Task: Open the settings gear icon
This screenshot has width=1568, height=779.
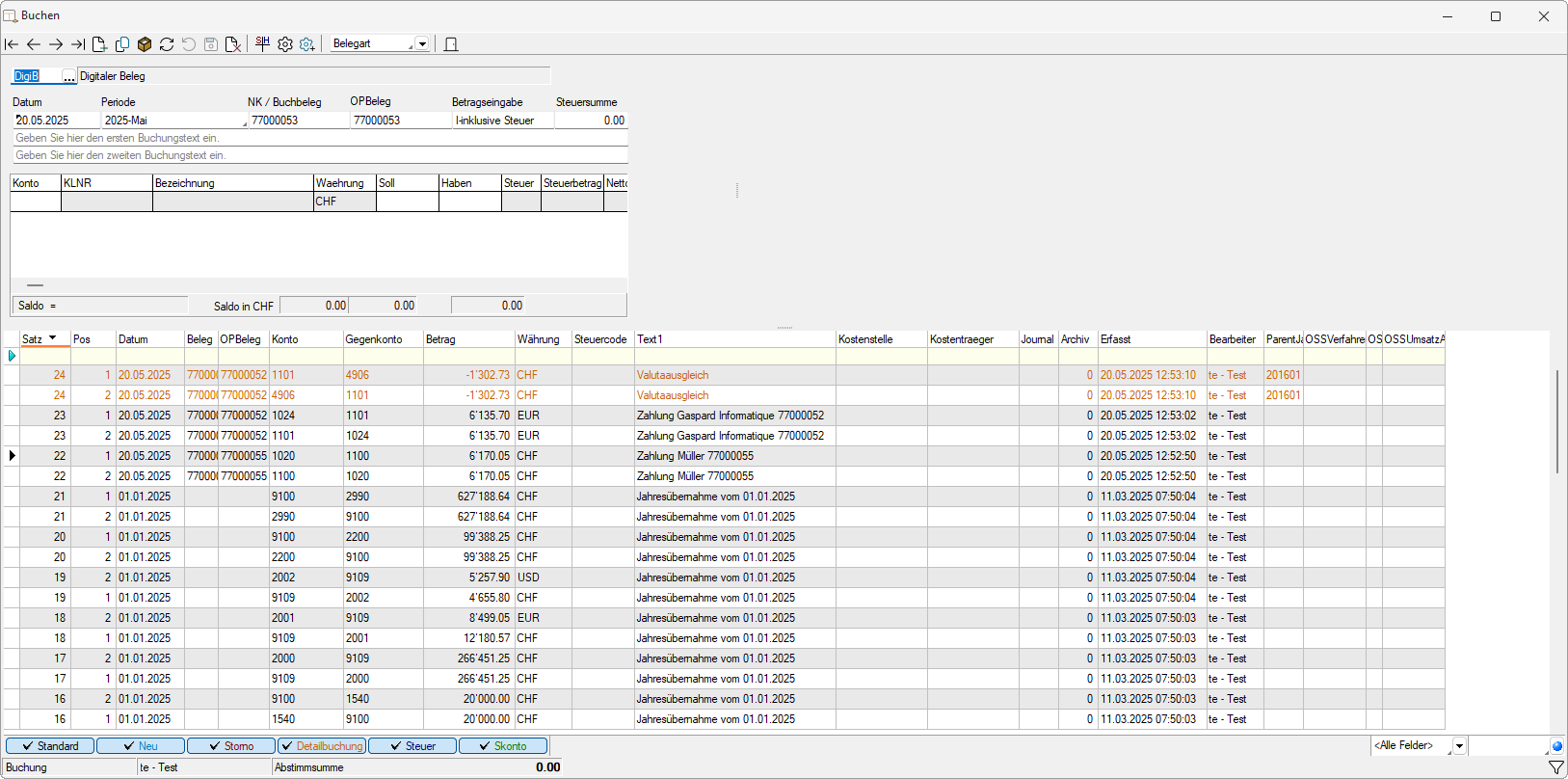Action: [285, 44]
